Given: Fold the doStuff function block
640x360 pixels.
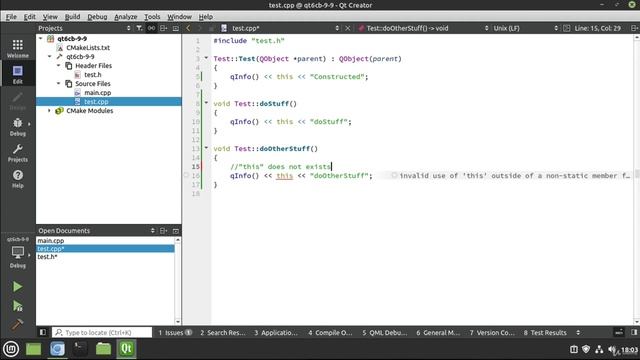Looking at the screenshot, I should pyautogui.click(x=206, y=103).
